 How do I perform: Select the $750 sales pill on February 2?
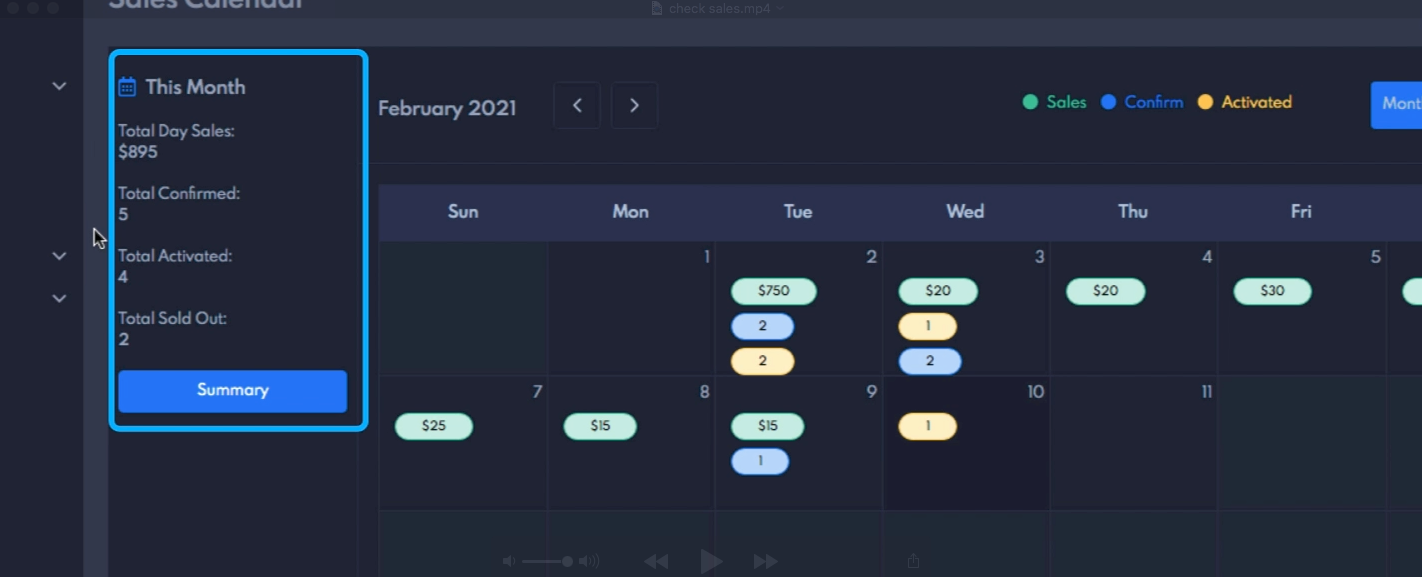click(x=774, y=291)
